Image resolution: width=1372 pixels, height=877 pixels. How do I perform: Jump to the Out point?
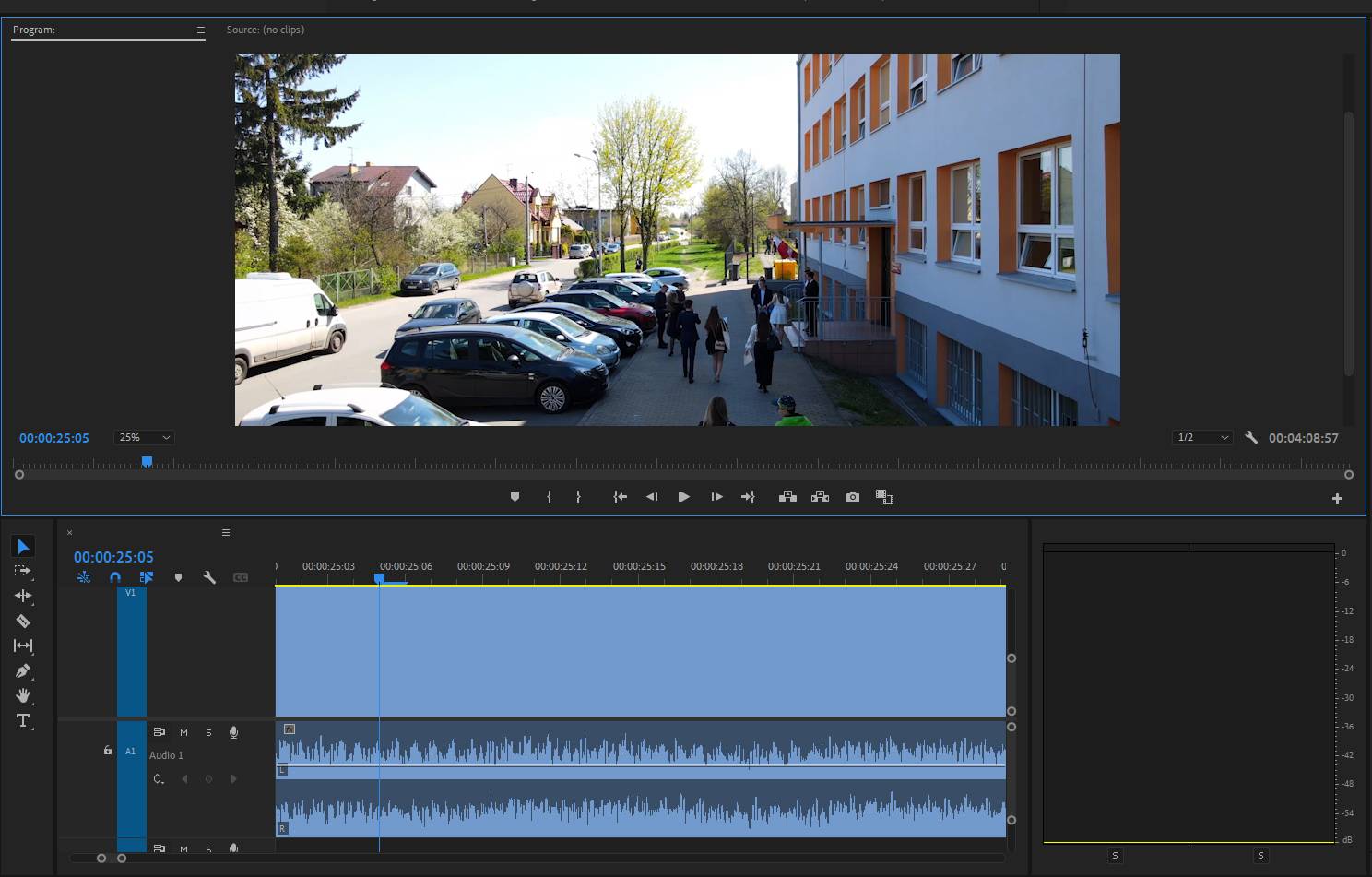(x=748, y=497)
